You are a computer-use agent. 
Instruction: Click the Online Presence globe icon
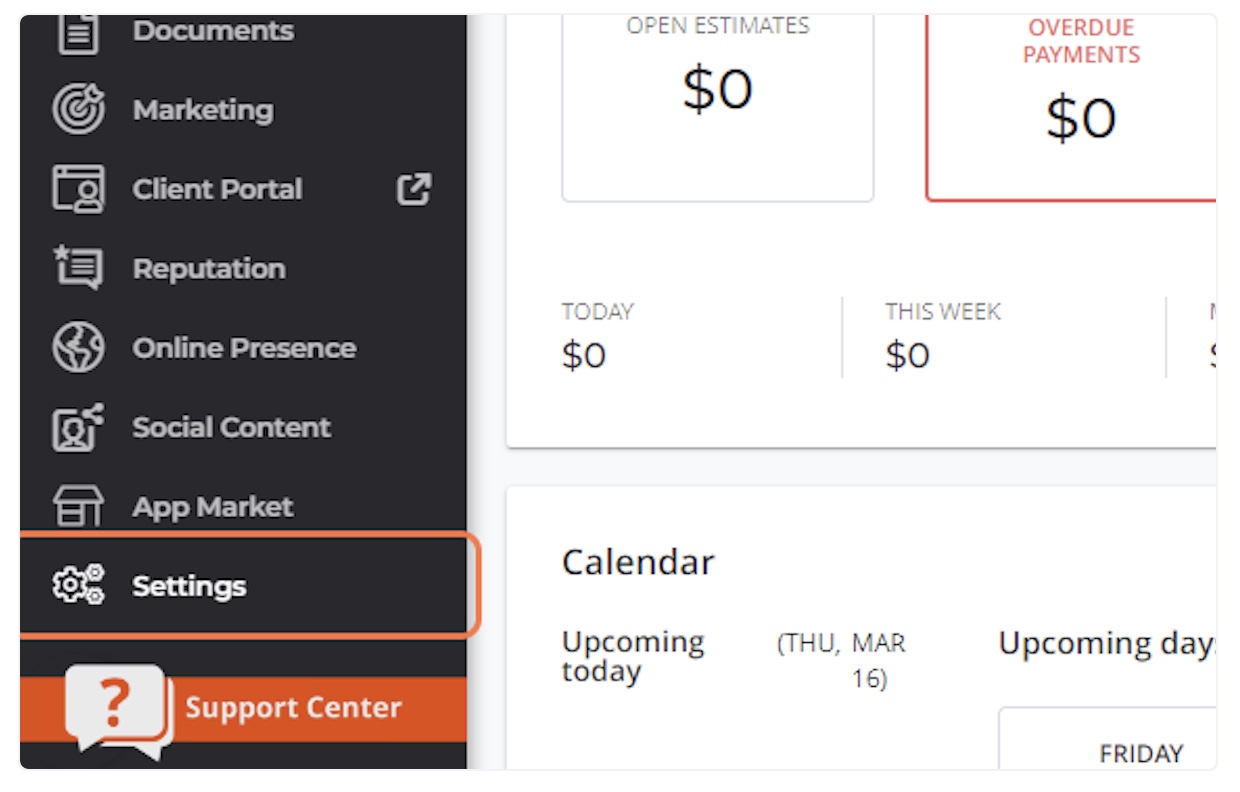pos(78,348)
